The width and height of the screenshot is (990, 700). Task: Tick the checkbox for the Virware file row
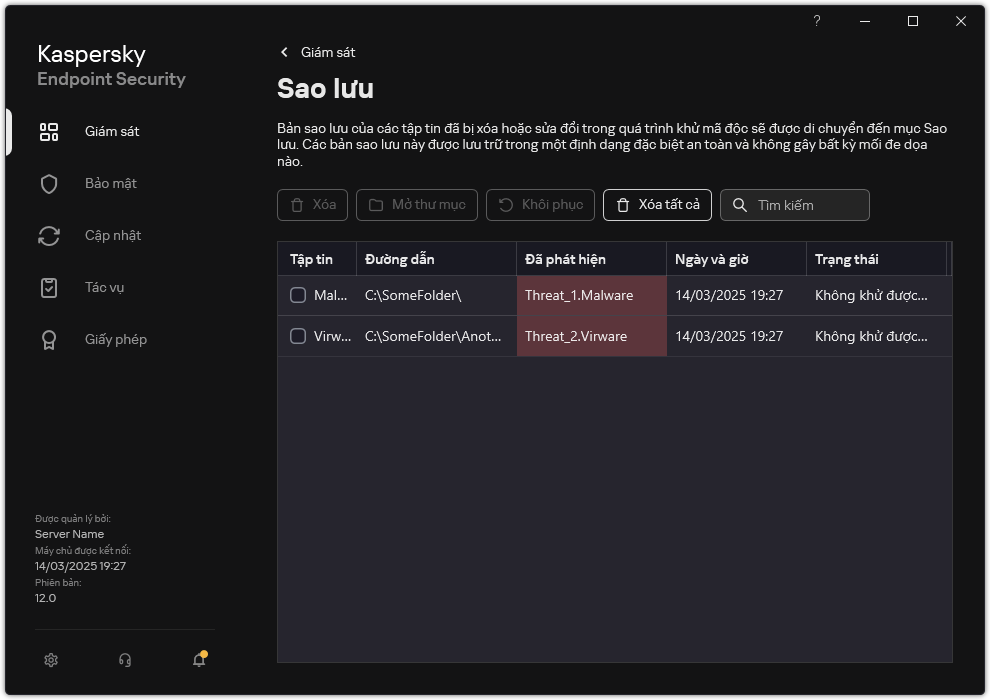298,336
